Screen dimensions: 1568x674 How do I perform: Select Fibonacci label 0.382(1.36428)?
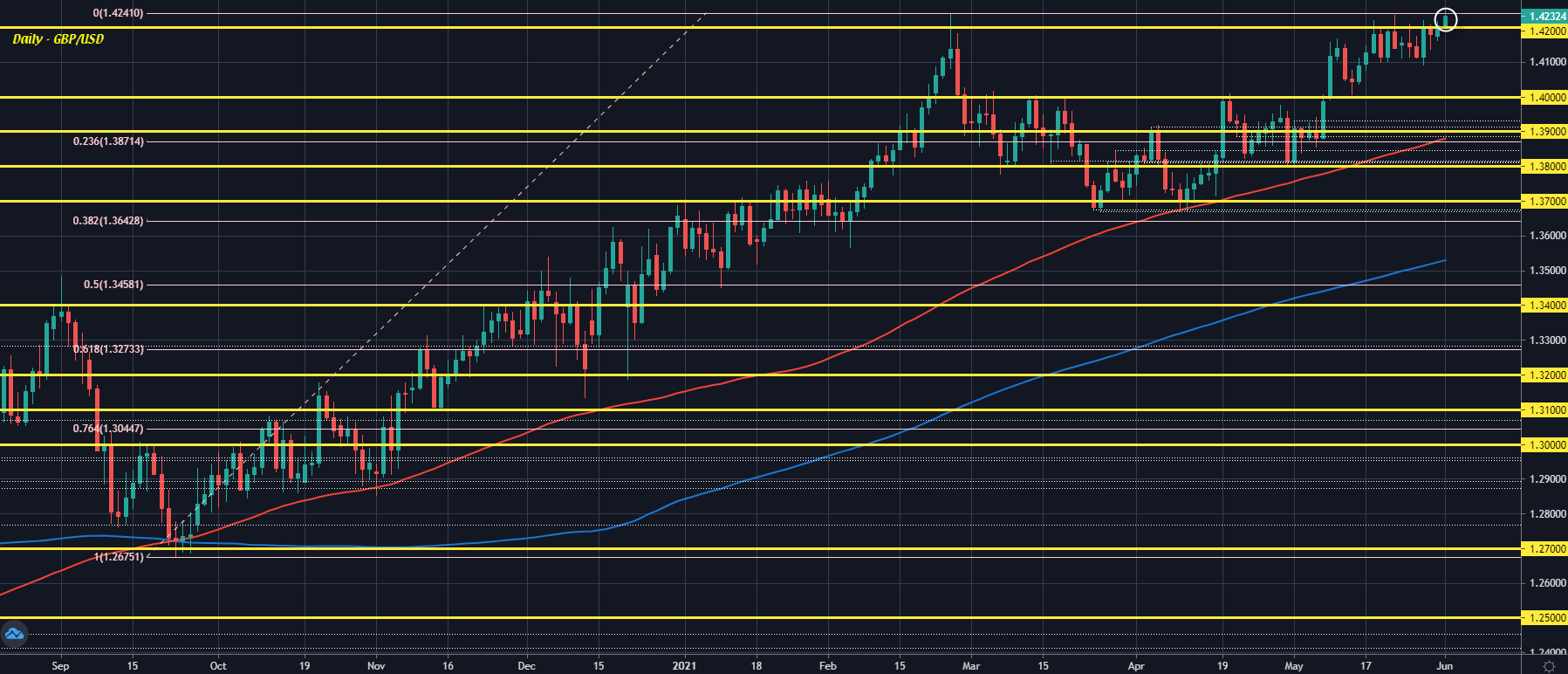pyautogui.click(x=108, y=221)
